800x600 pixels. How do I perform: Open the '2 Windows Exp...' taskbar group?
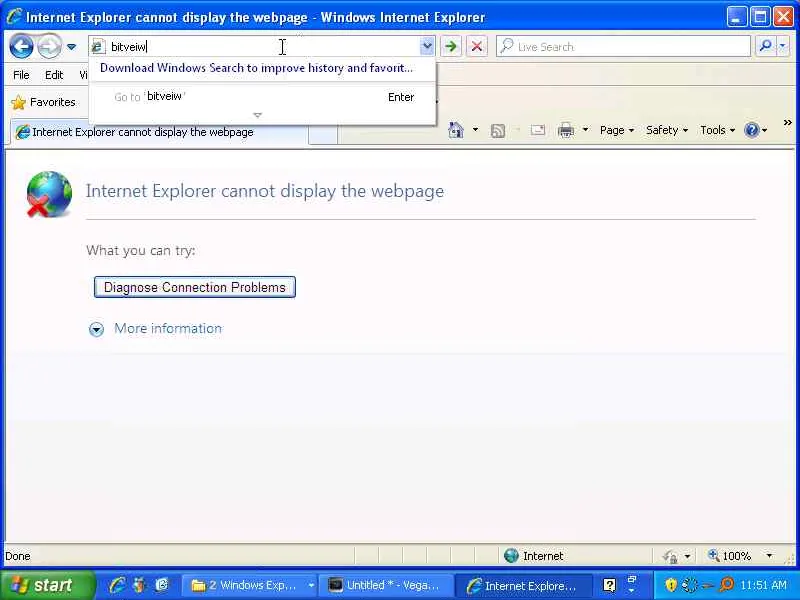point(249,585)
